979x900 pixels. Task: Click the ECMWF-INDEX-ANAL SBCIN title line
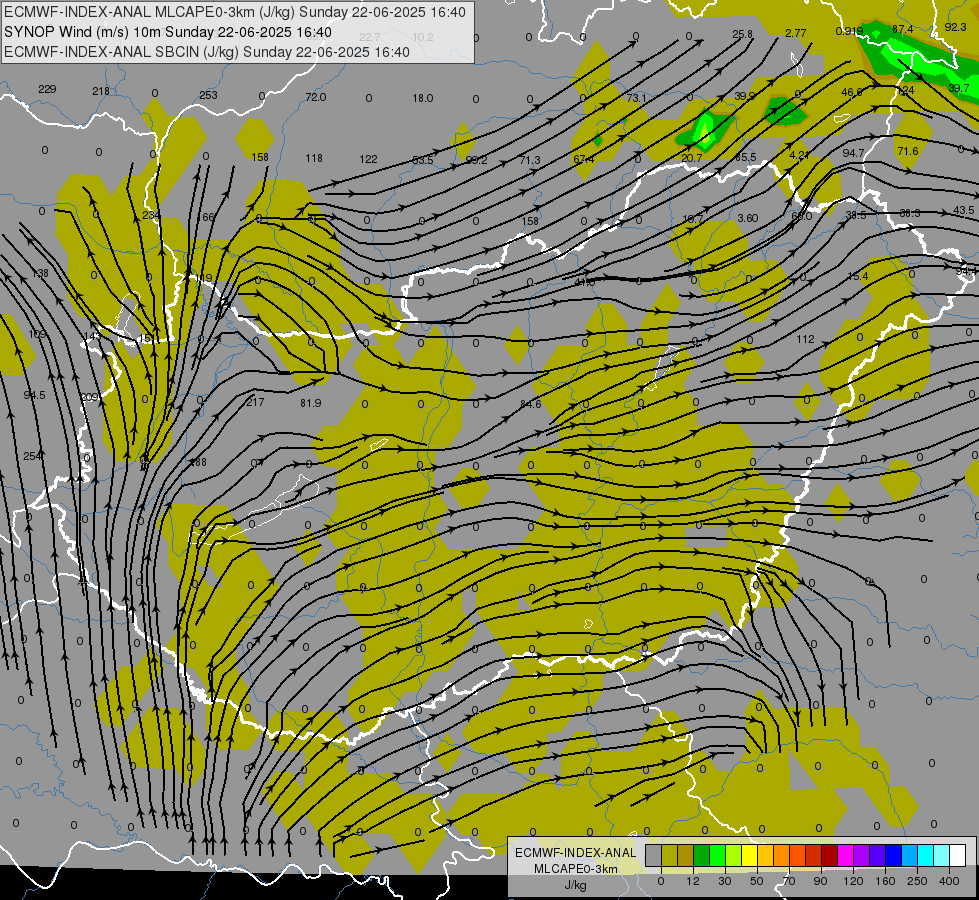207,52
